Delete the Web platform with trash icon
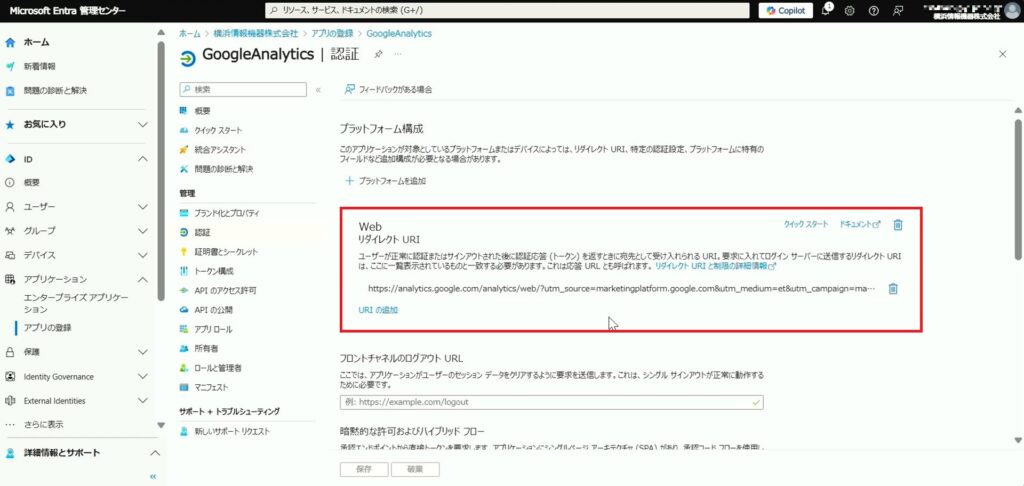This screenshot has width=1024, height=486. (x=898, y=224)
